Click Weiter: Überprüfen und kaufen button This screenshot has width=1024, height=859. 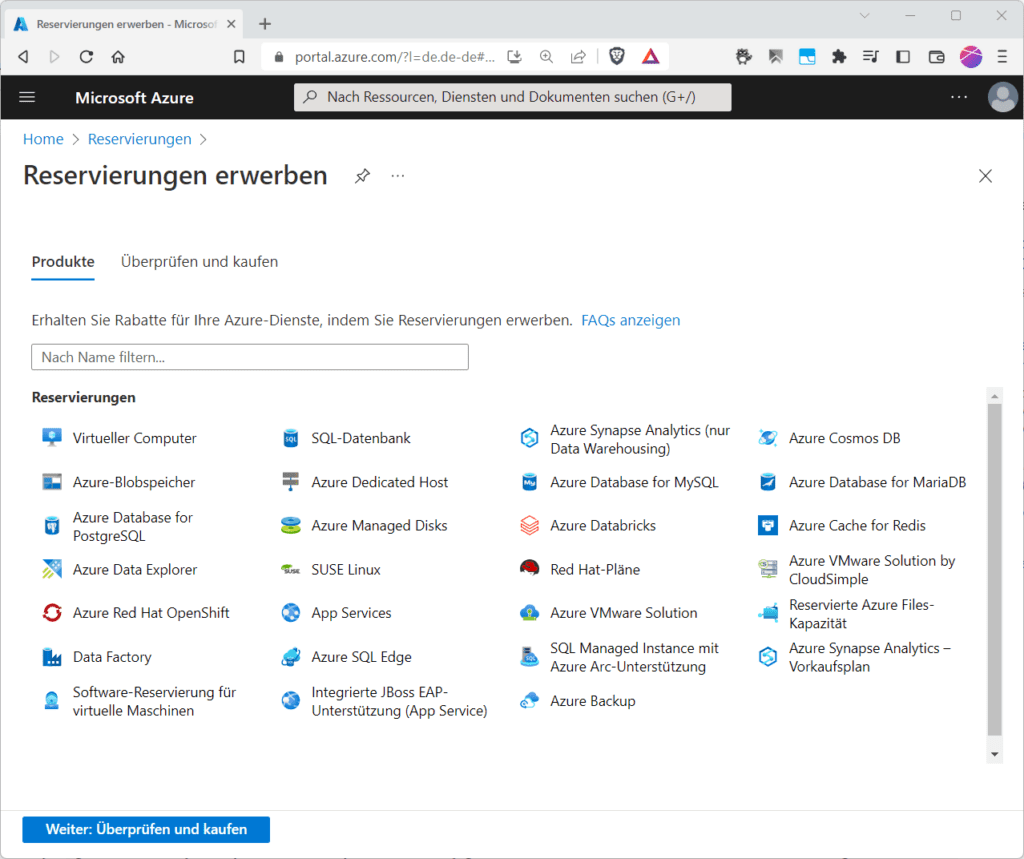pos(146,829)
